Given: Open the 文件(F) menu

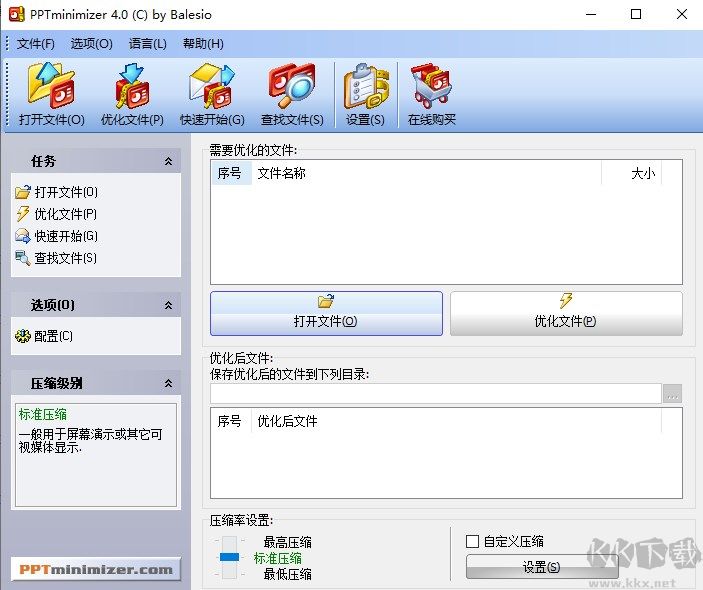Looking at the screenshot, I should pyautogui.click(x=36, y=44).
